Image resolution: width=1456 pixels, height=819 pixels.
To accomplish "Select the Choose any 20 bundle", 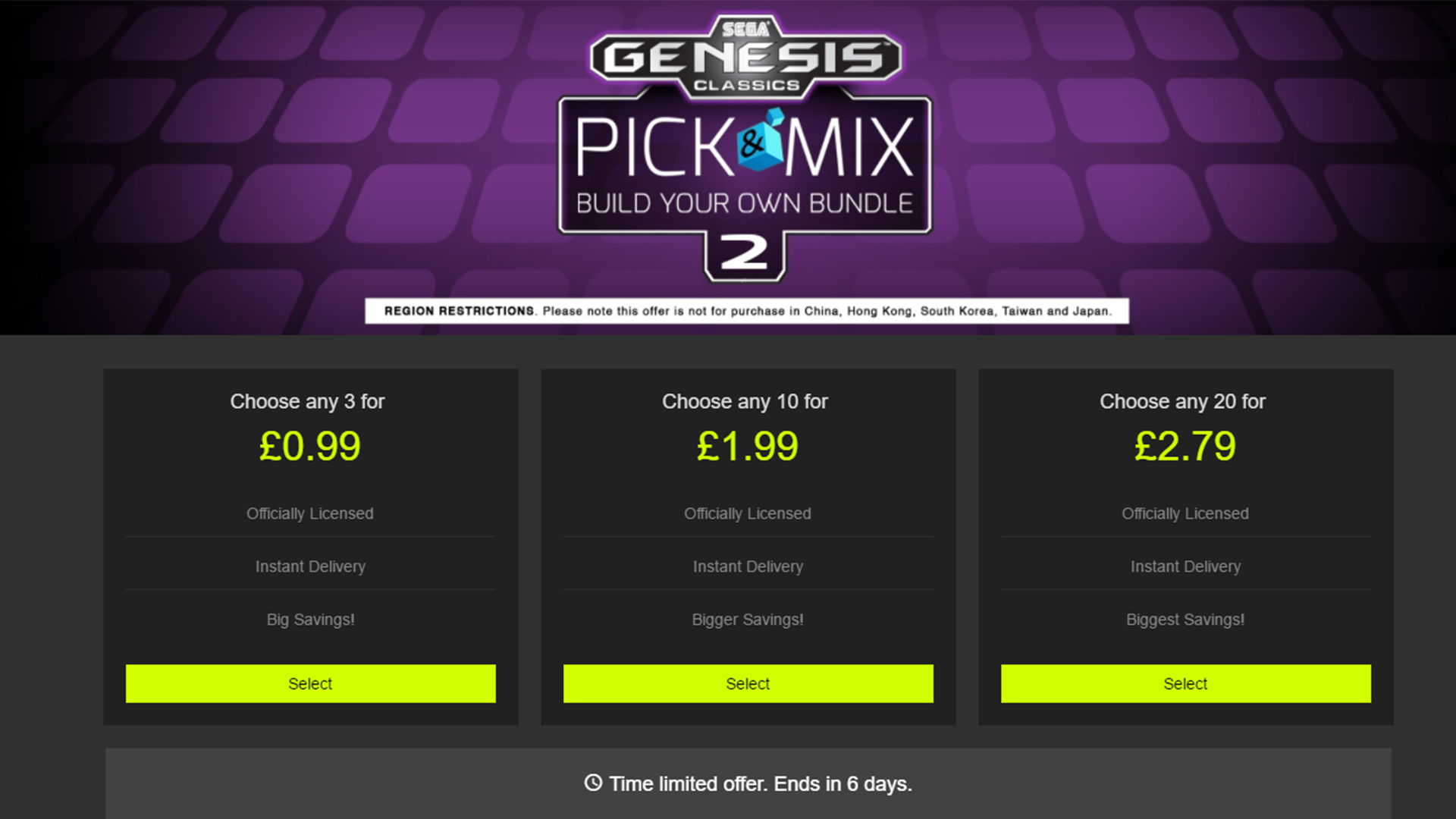I will 1185,683.
